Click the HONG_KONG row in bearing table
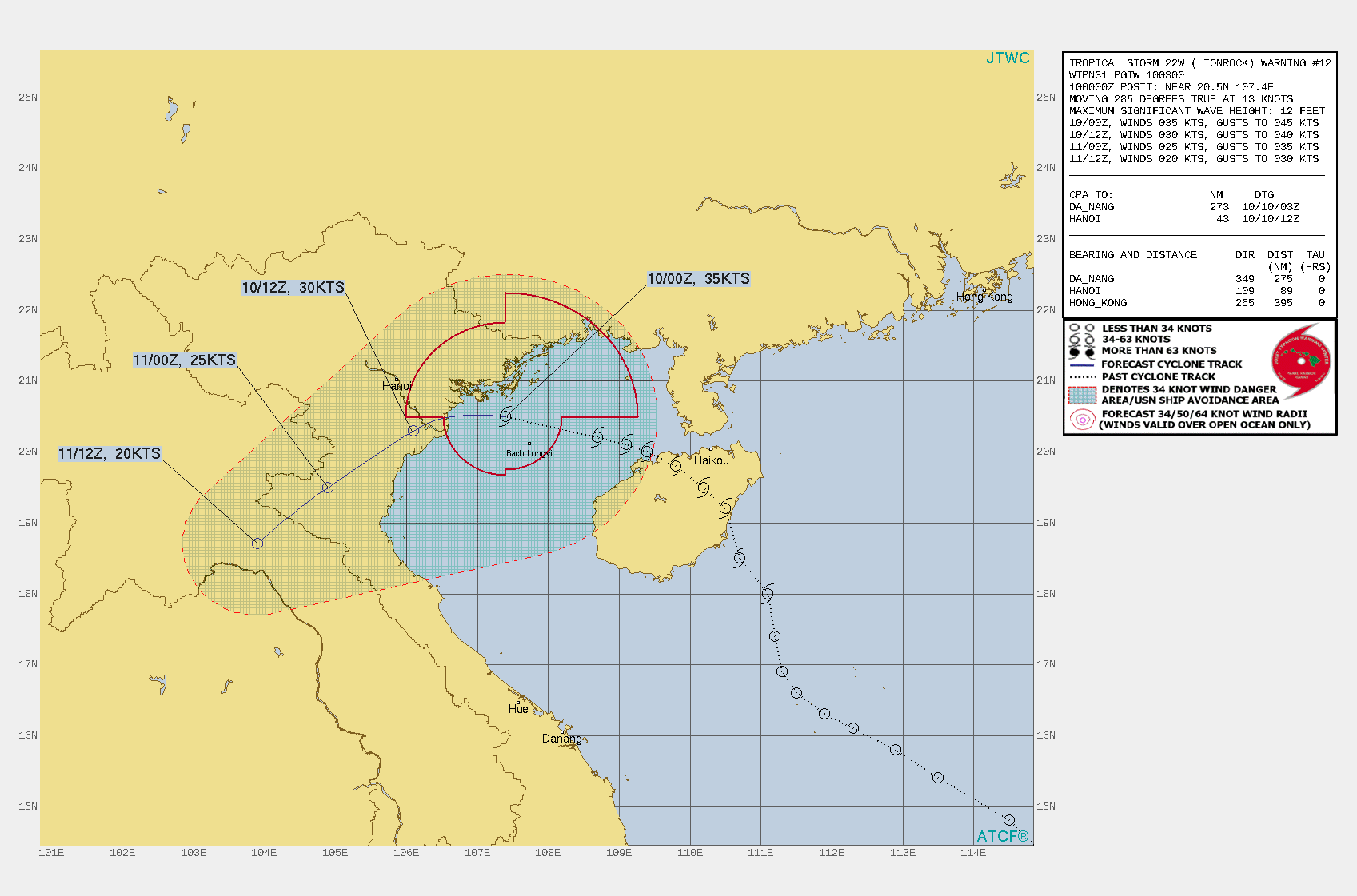 pyautogui.click(x=1197, y=303)
